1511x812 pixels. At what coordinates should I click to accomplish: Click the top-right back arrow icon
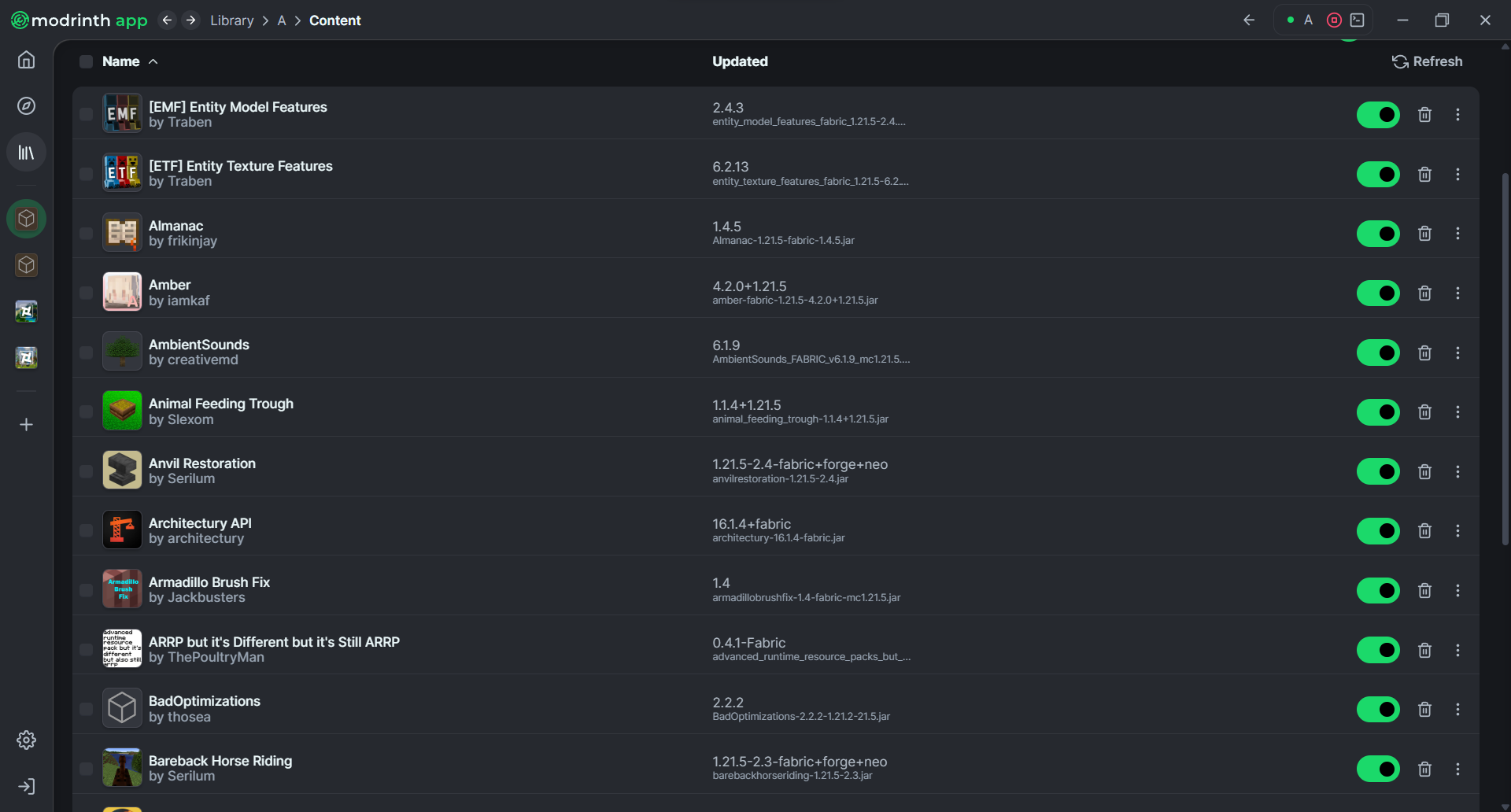(1249, 20)
